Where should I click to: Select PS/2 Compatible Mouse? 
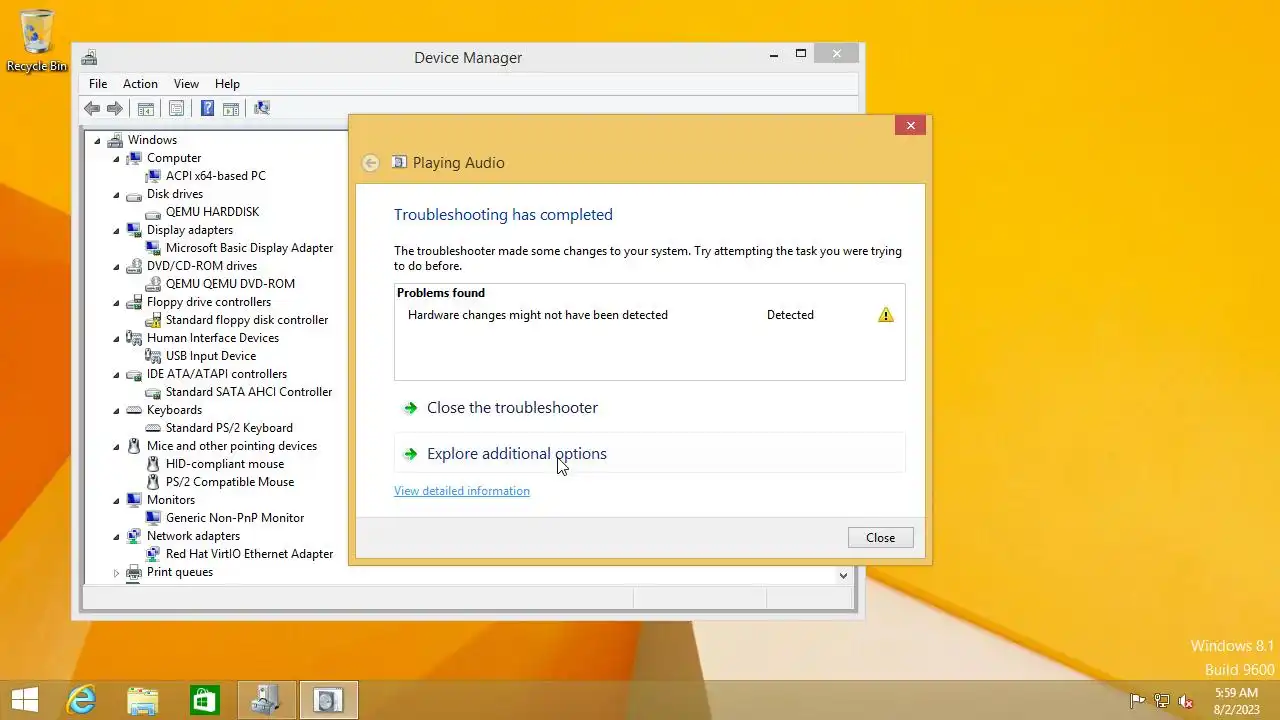[230, 482]
